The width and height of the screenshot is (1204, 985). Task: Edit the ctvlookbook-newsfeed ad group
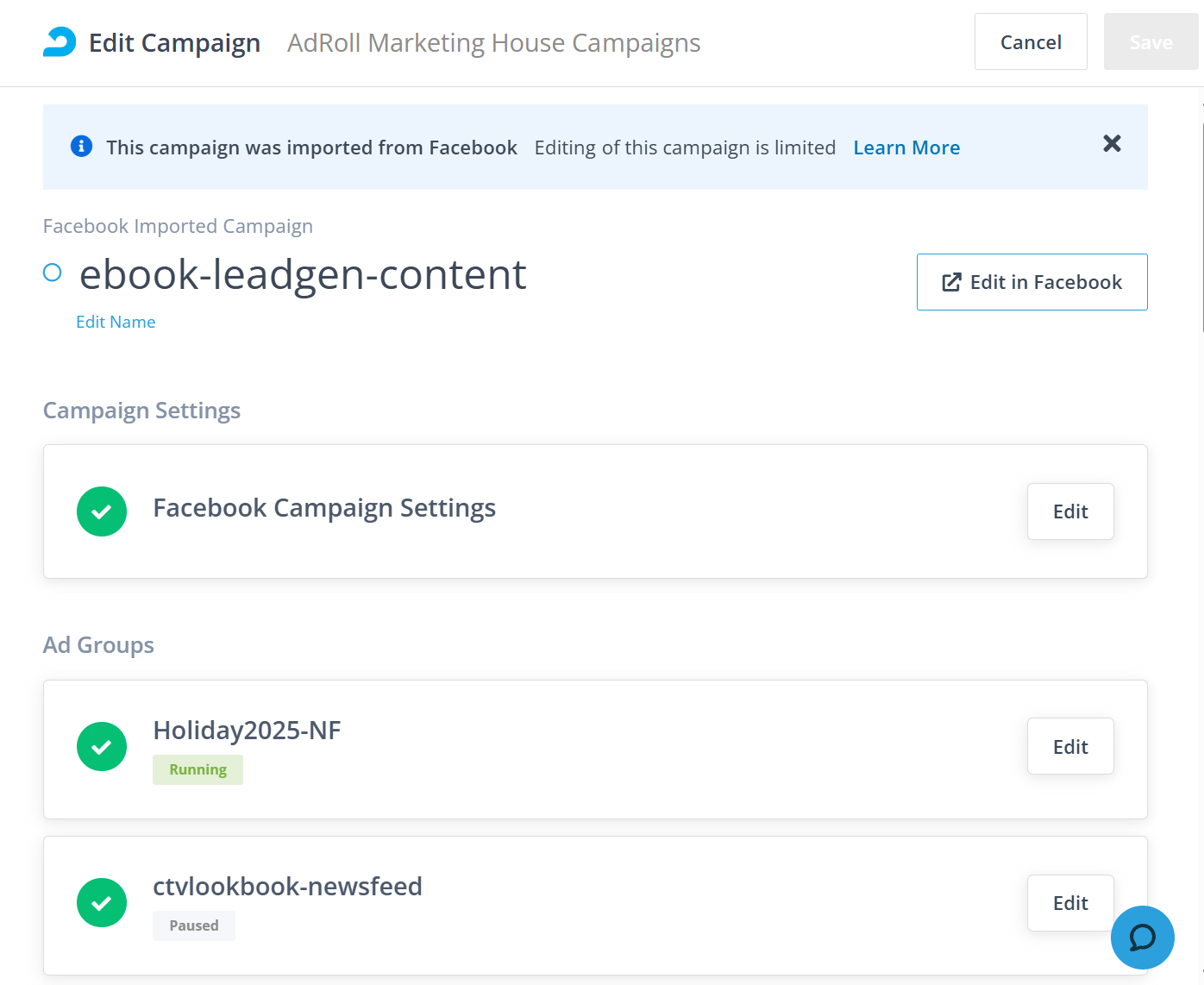[x=1070, y=903]
